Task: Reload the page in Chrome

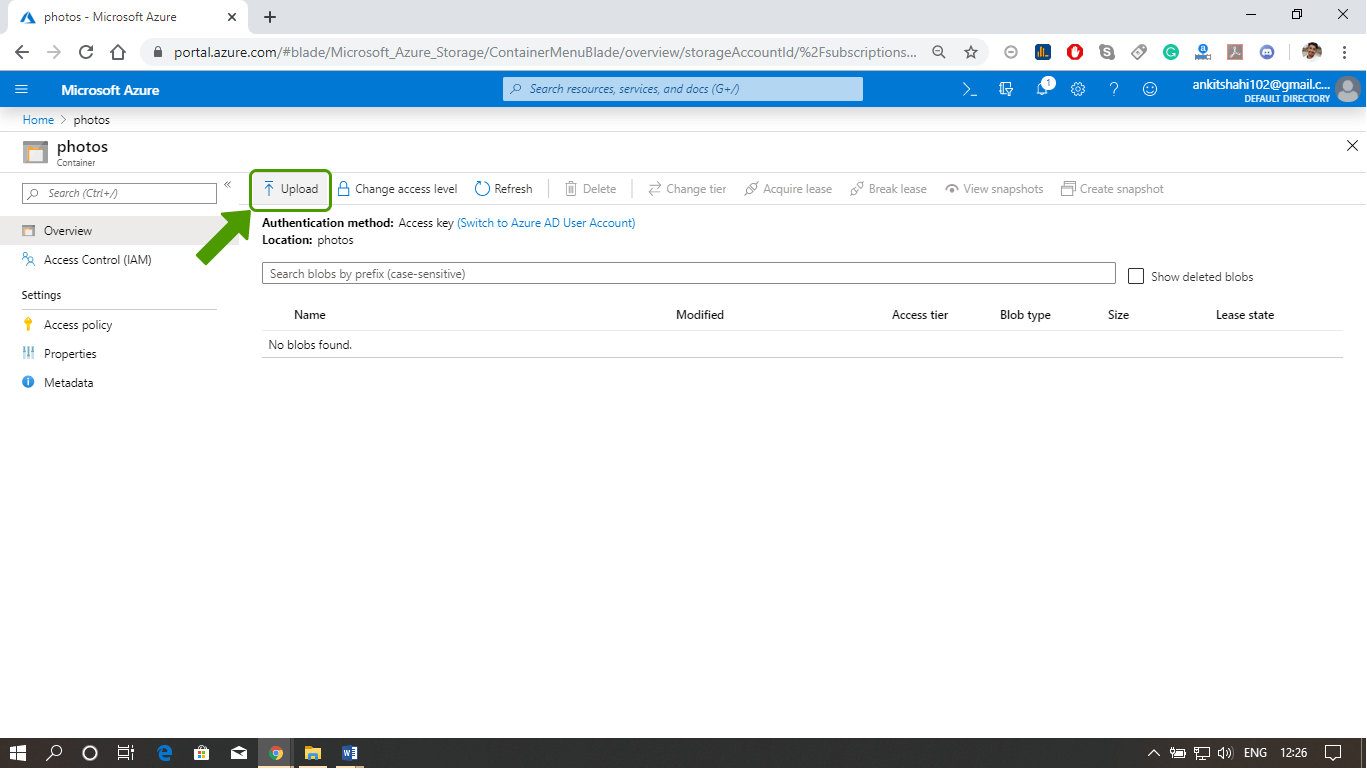Action: tap(86, 52)
